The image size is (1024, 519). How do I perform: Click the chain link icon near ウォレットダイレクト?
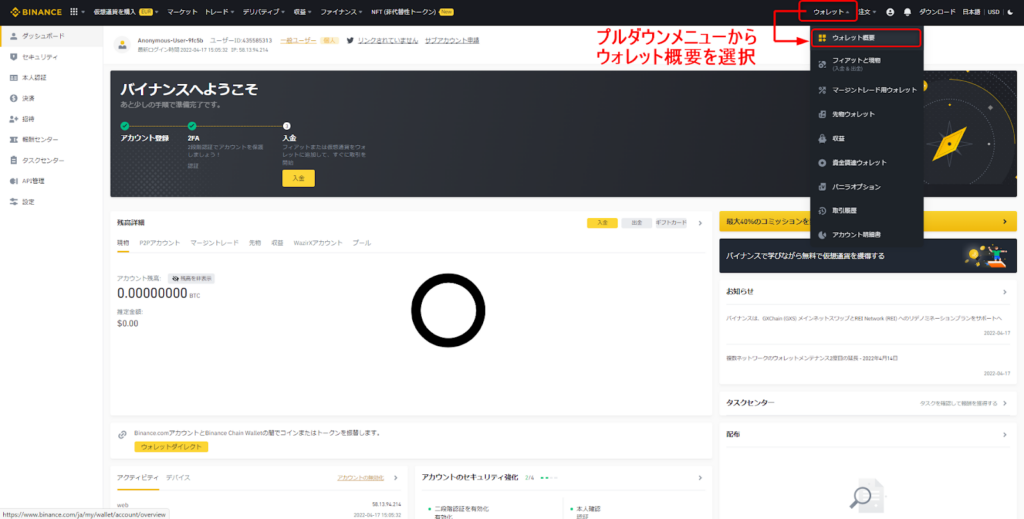point(121,434)
